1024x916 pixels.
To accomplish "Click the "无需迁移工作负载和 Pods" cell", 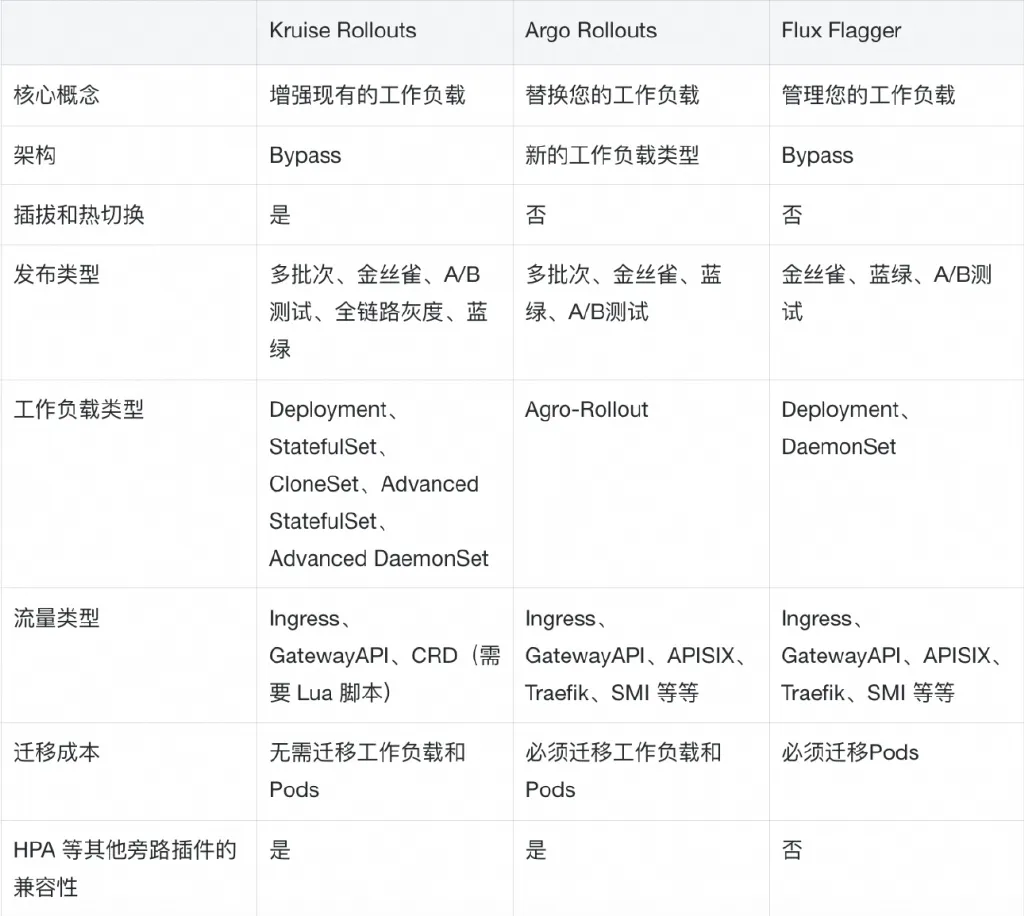I will [368, 770].
